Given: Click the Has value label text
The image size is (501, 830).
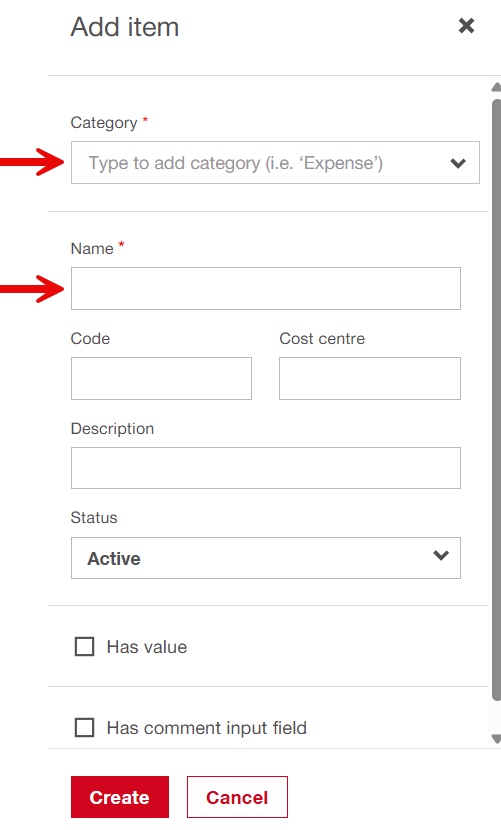Looking at the screenshot, I should pos(147,647).
